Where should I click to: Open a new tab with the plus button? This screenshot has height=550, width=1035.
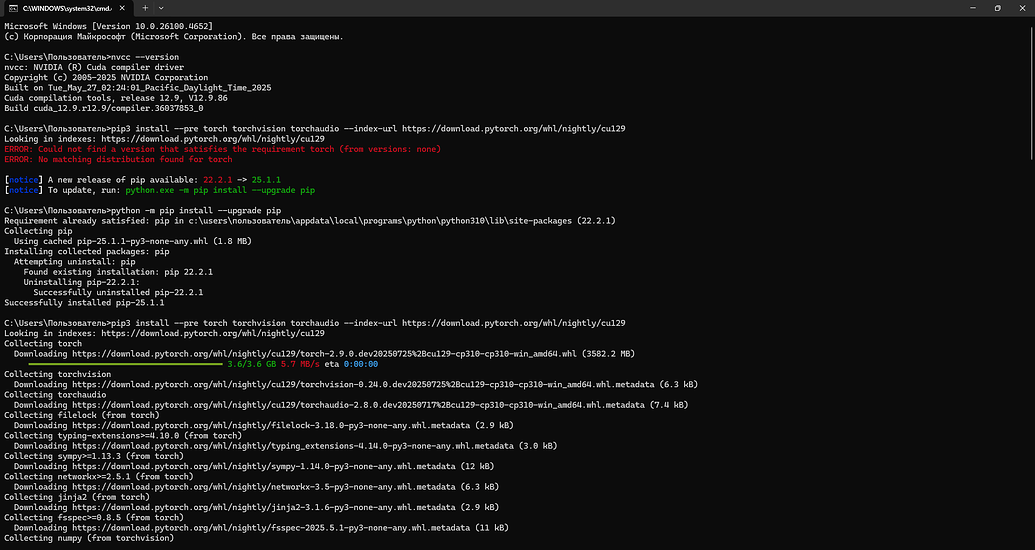click(145, 7)
